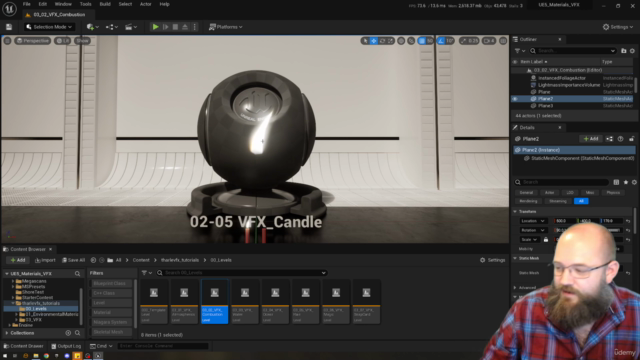This screenshot has width=640, height=360.
Task: Open the Window menu
Action: [x=63, y=4]
